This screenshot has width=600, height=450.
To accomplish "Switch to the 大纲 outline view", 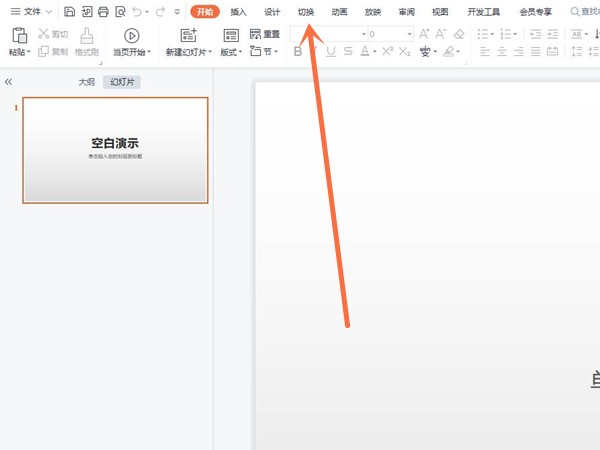I will (x=86, y=82).
